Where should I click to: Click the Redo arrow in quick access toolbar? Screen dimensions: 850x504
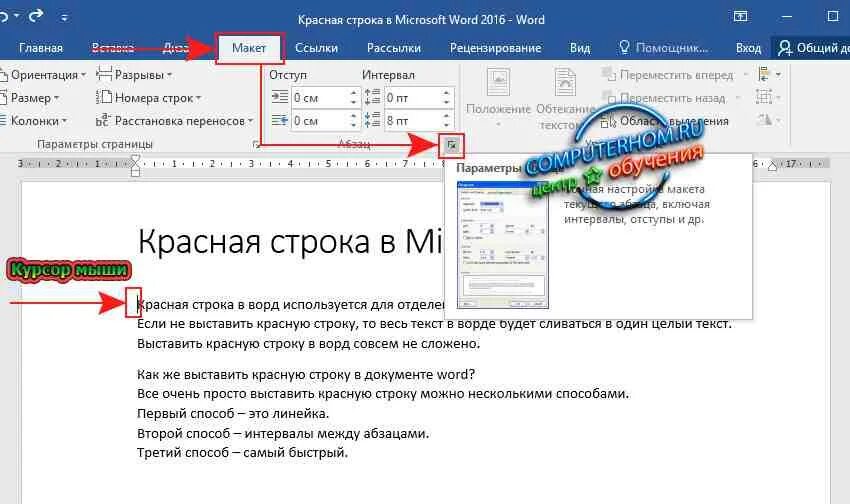[36, 16]
